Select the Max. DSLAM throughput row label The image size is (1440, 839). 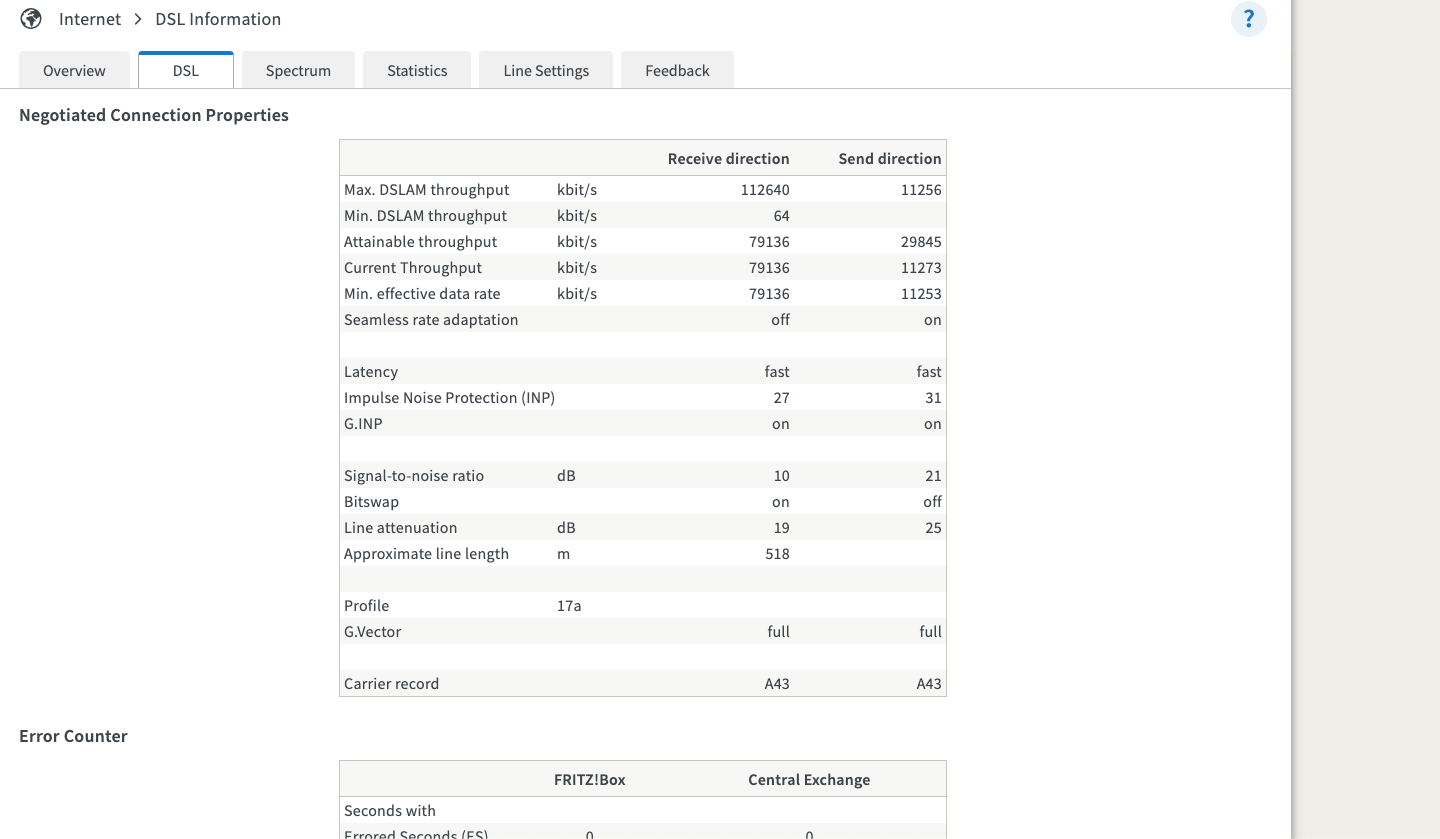(427, 190)
